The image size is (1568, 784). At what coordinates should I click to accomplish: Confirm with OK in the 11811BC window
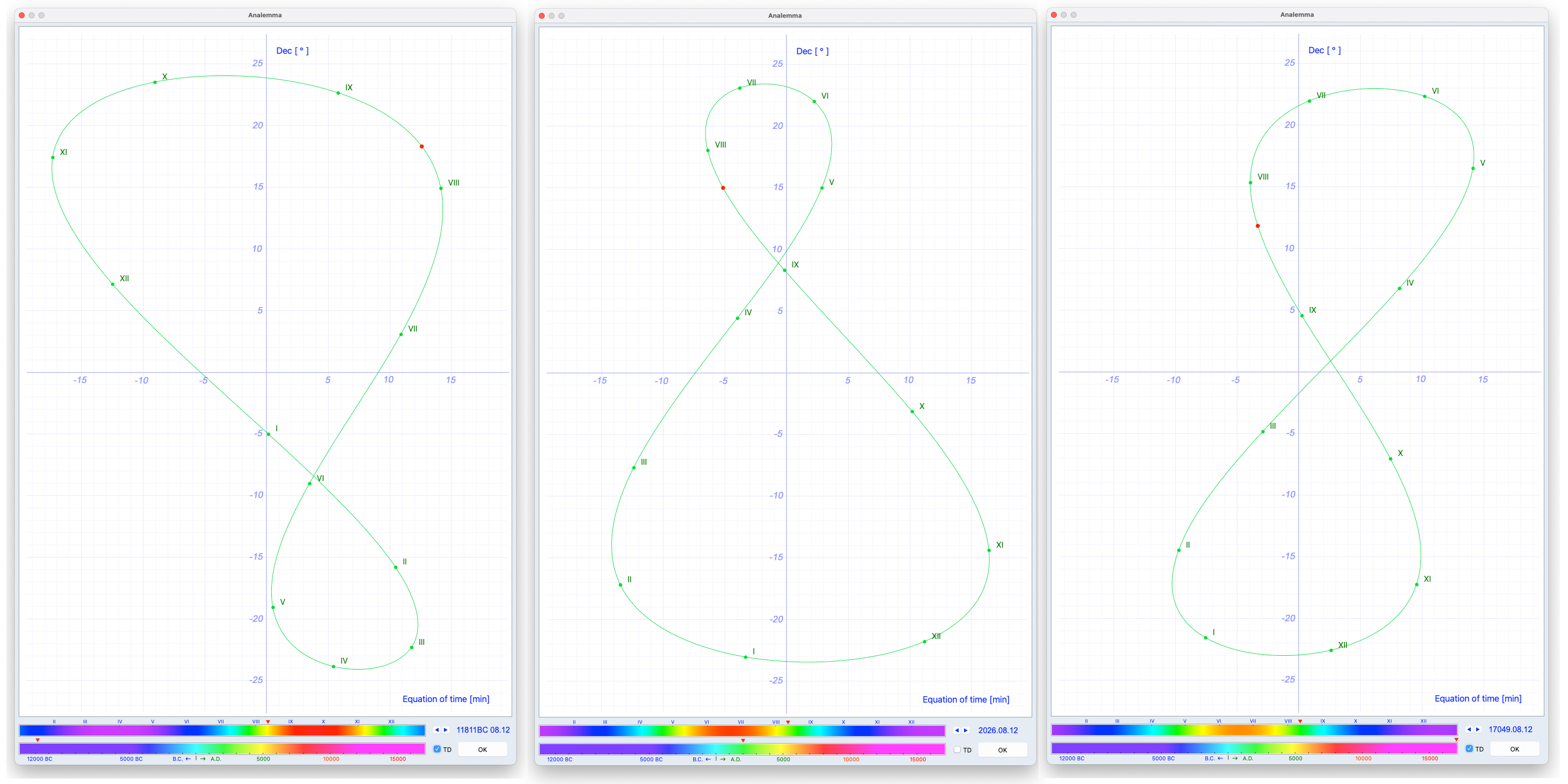click(483, 749)
